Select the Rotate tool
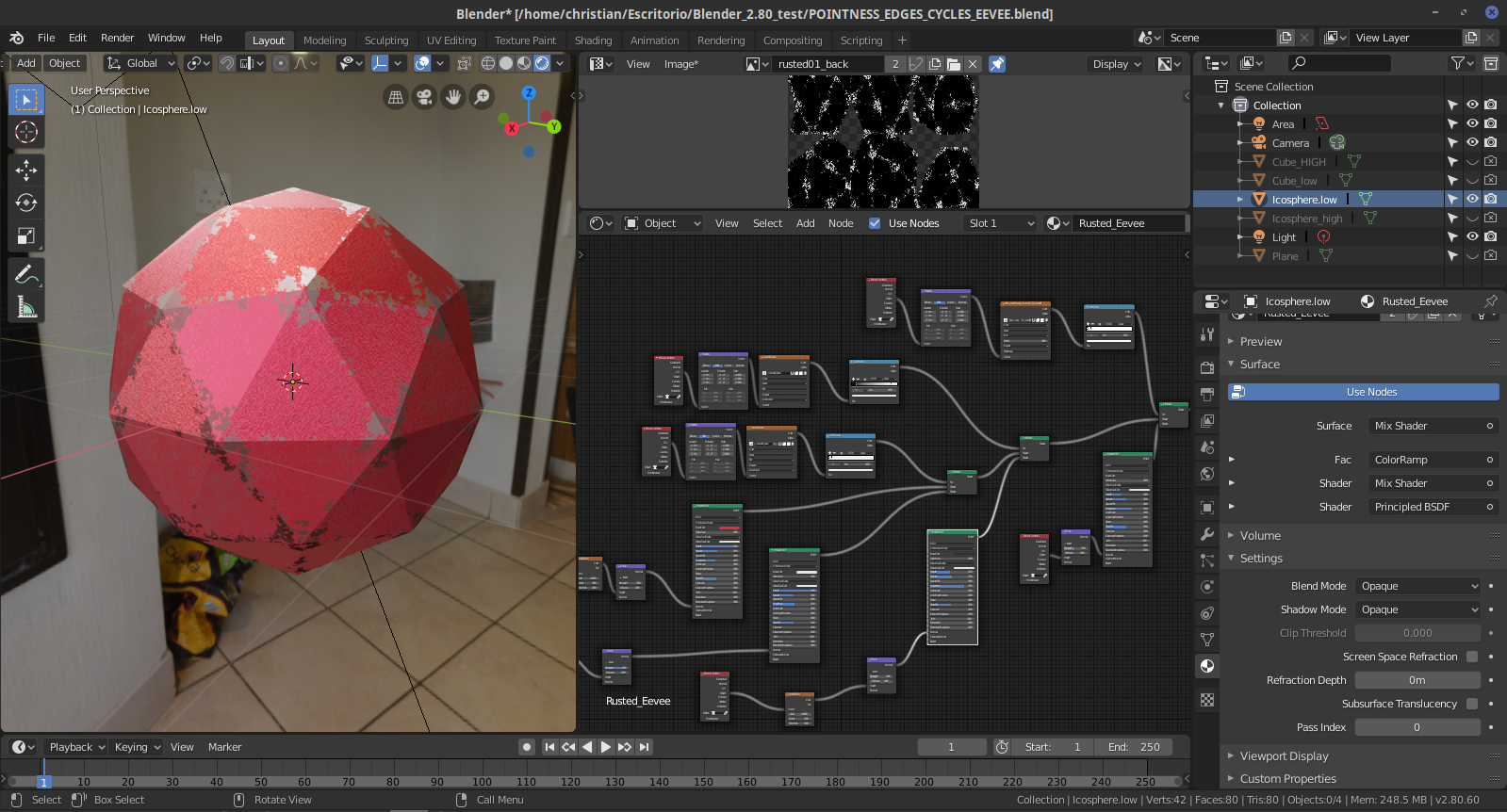 26,203
